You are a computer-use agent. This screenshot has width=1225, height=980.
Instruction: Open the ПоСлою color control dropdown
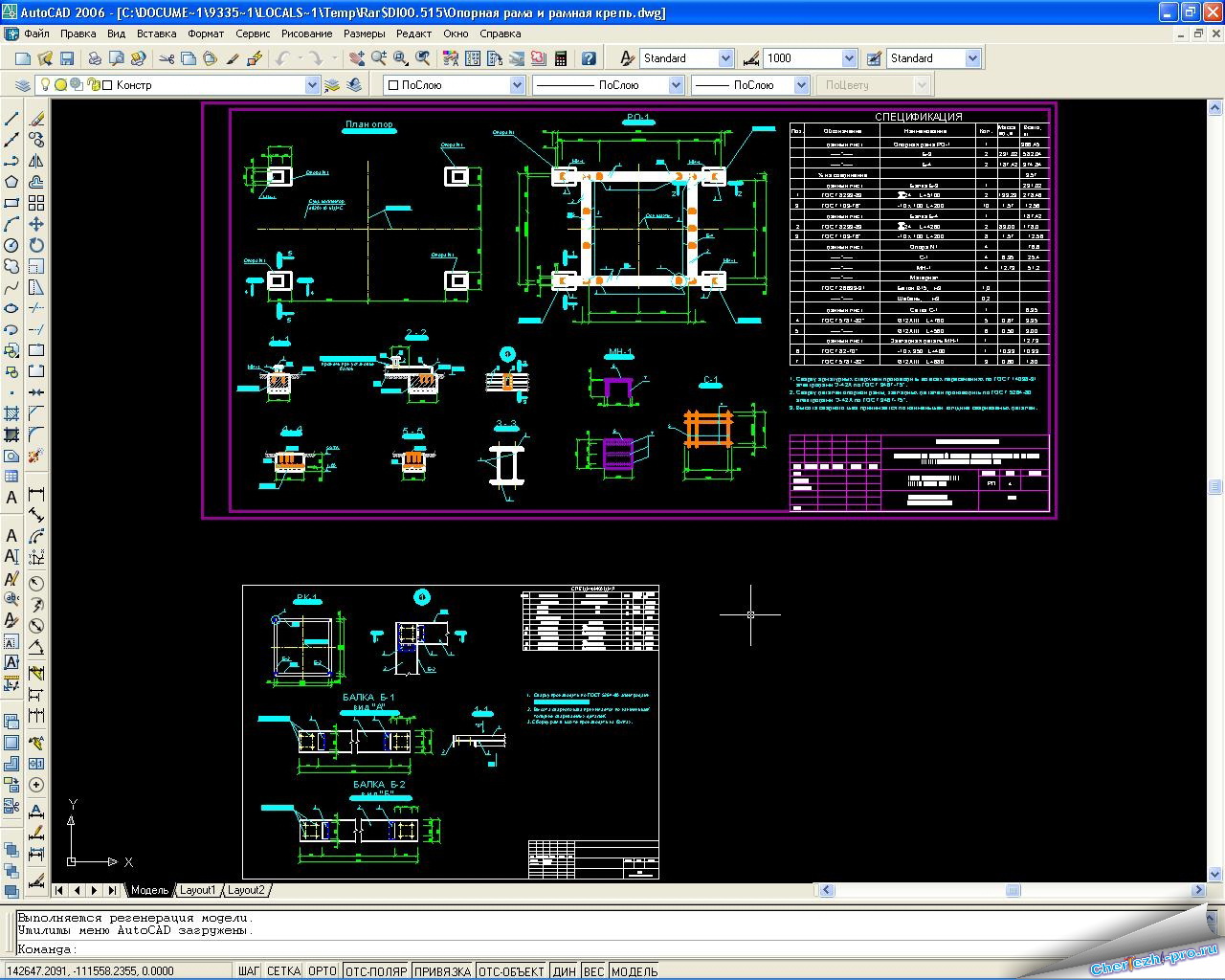[x=517, y=85]
